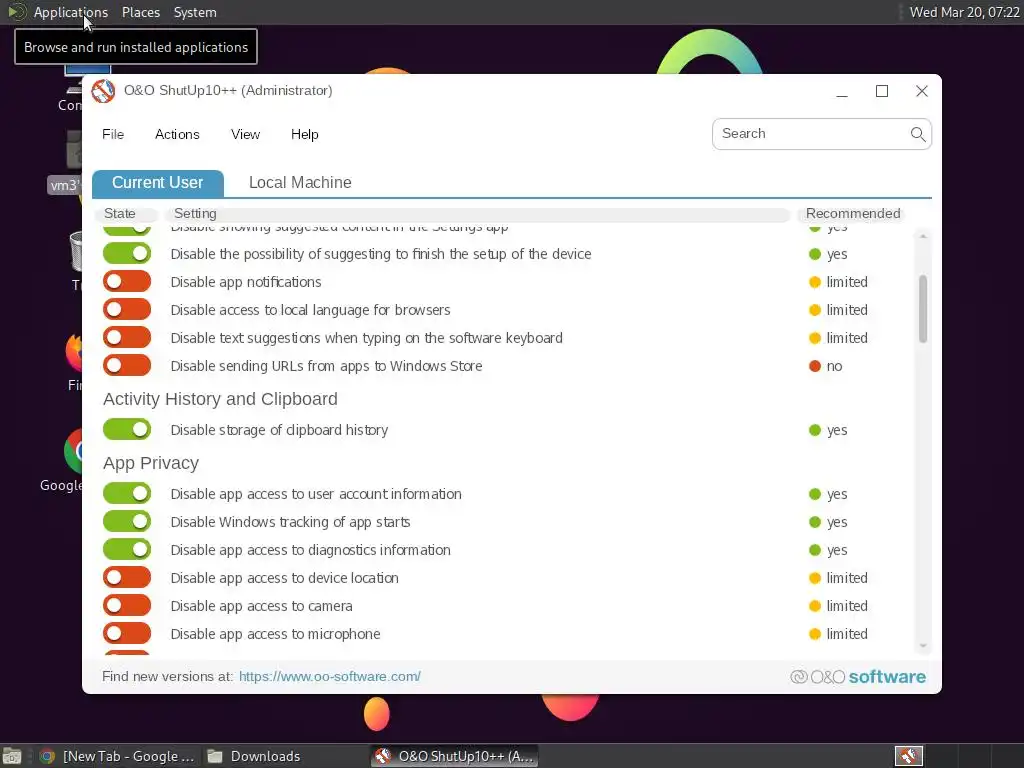This screenshot has height=768, width=1024.
Task: Switch to the Local Machine tab
Action: [x=300, y=182]
